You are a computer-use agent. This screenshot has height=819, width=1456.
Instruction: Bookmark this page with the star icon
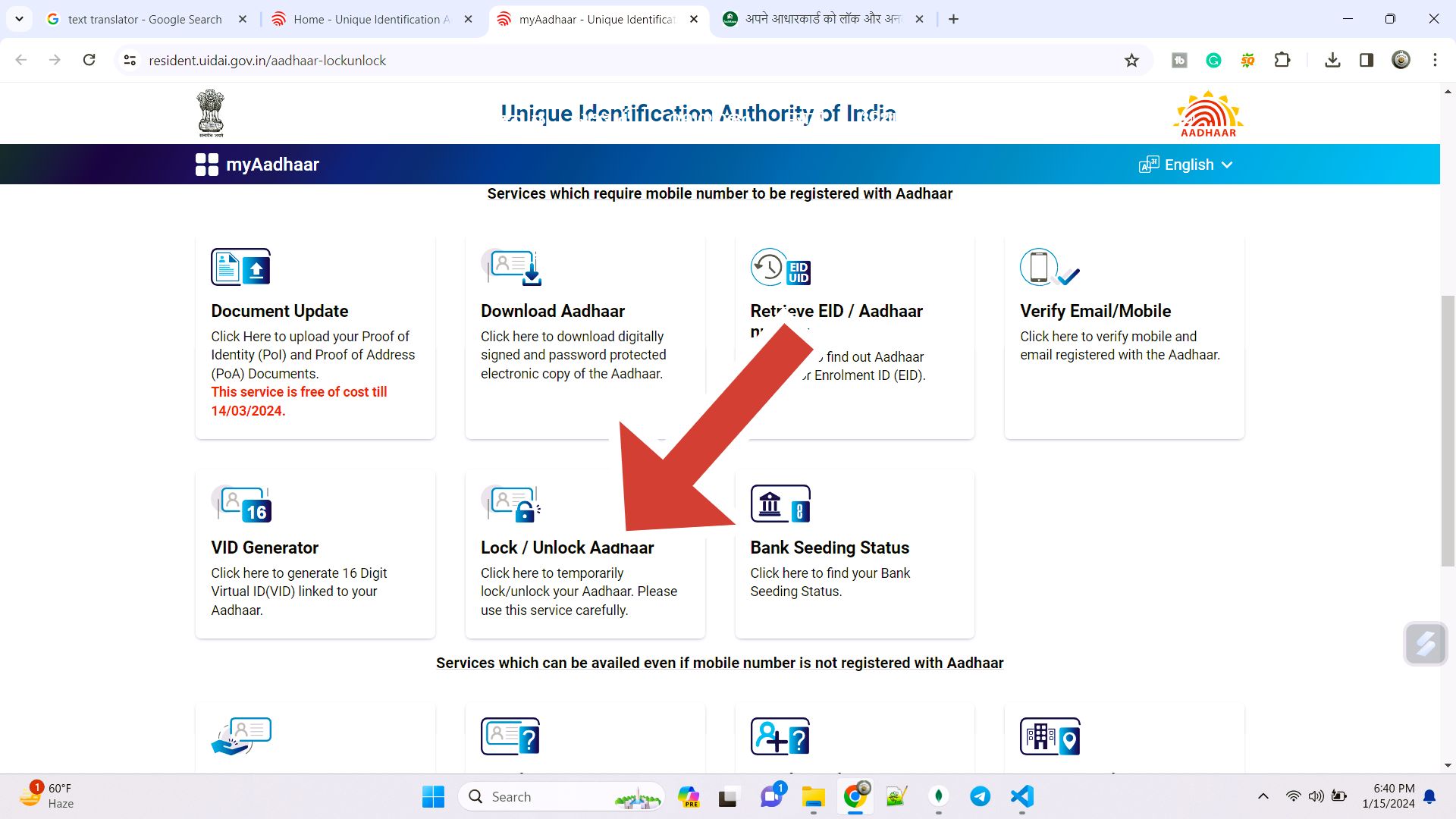(1131, 61)
